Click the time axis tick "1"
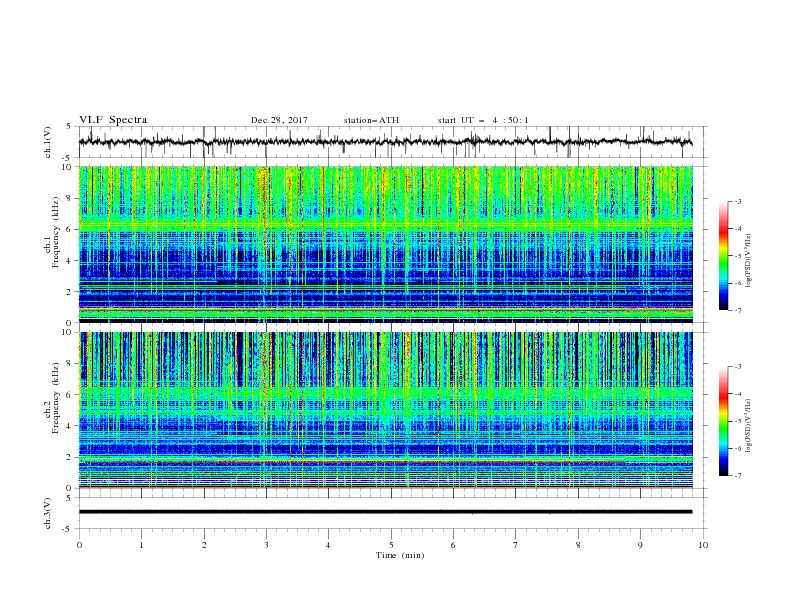 (141, 545)
